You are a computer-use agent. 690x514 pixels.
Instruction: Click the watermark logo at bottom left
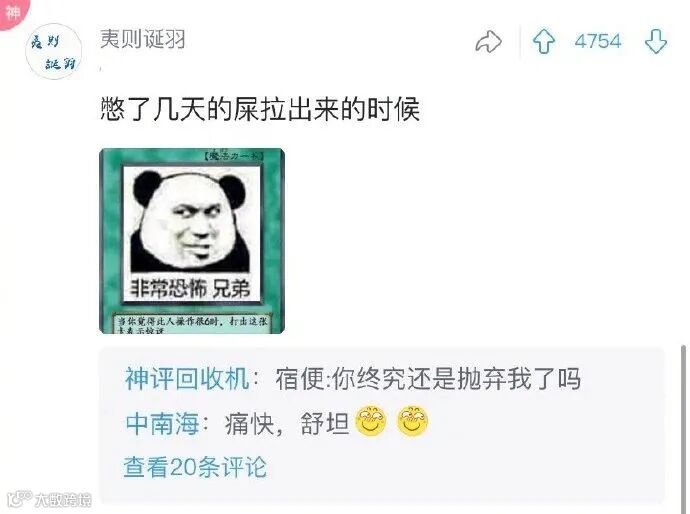(49, 499)
